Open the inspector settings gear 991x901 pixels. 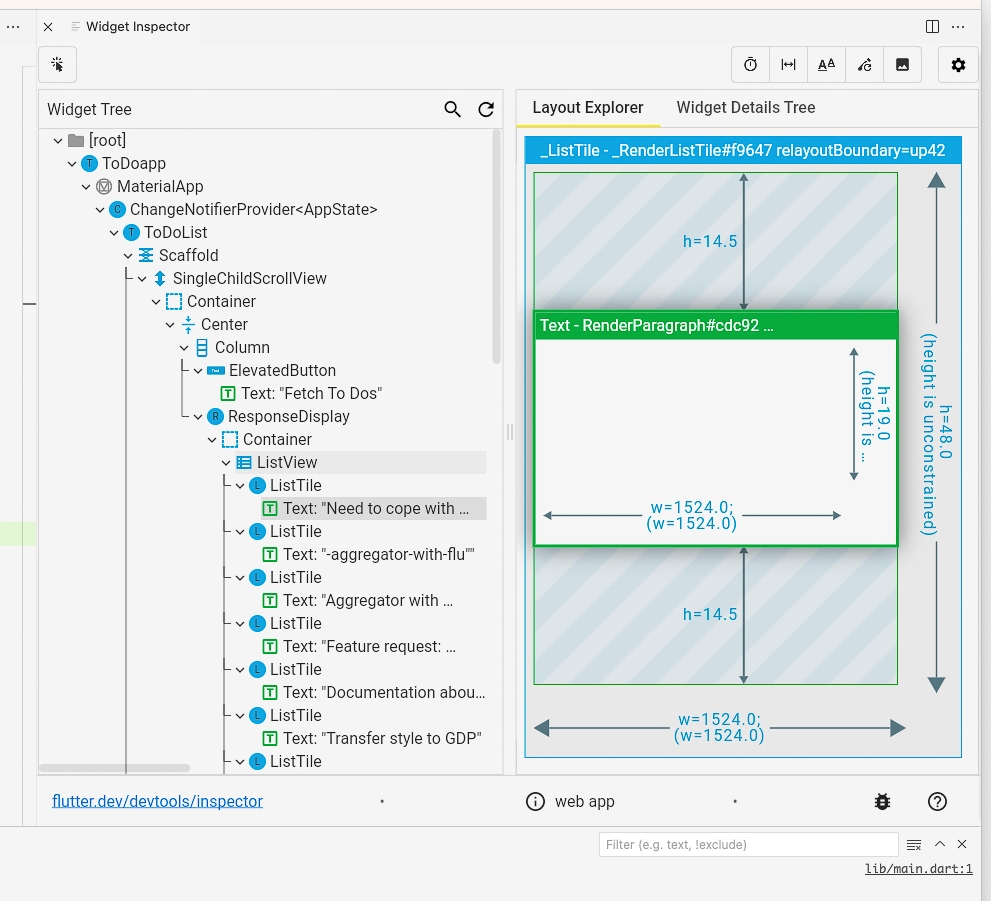pos(957,64)
